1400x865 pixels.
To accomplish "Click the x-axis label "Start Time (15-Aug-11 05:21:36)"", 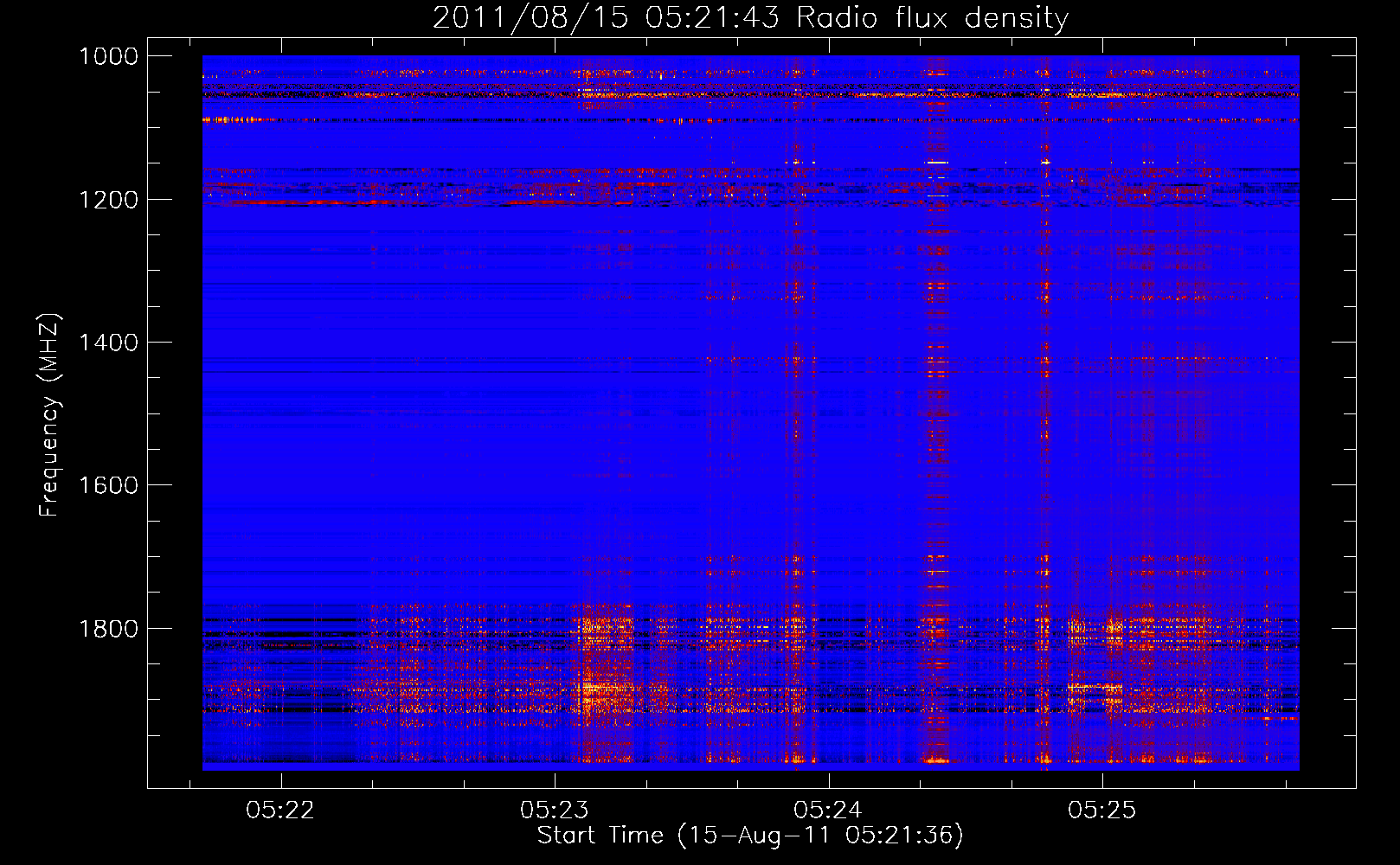I will pos(750,836).
